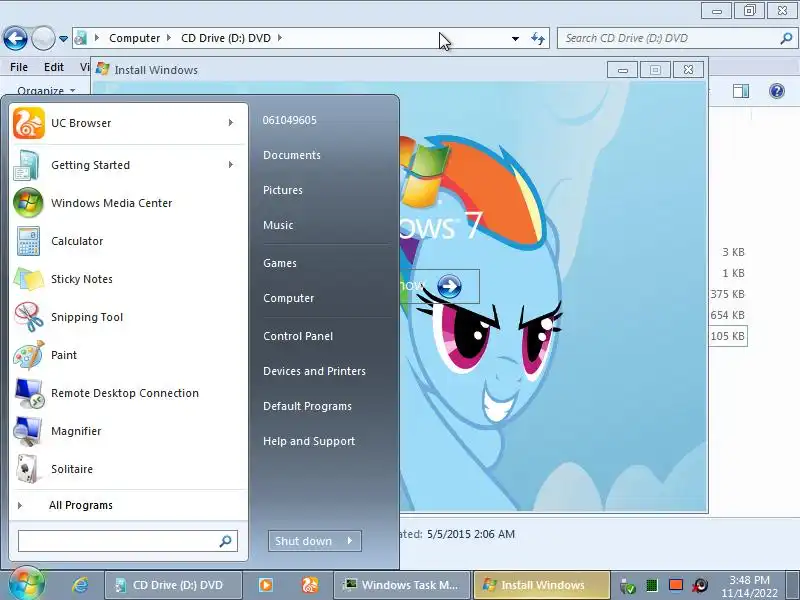Screen dimensions: 800x600
Task: Switch to CD Drive (D:) DVD taskbar button
Action: coord(173,585)
